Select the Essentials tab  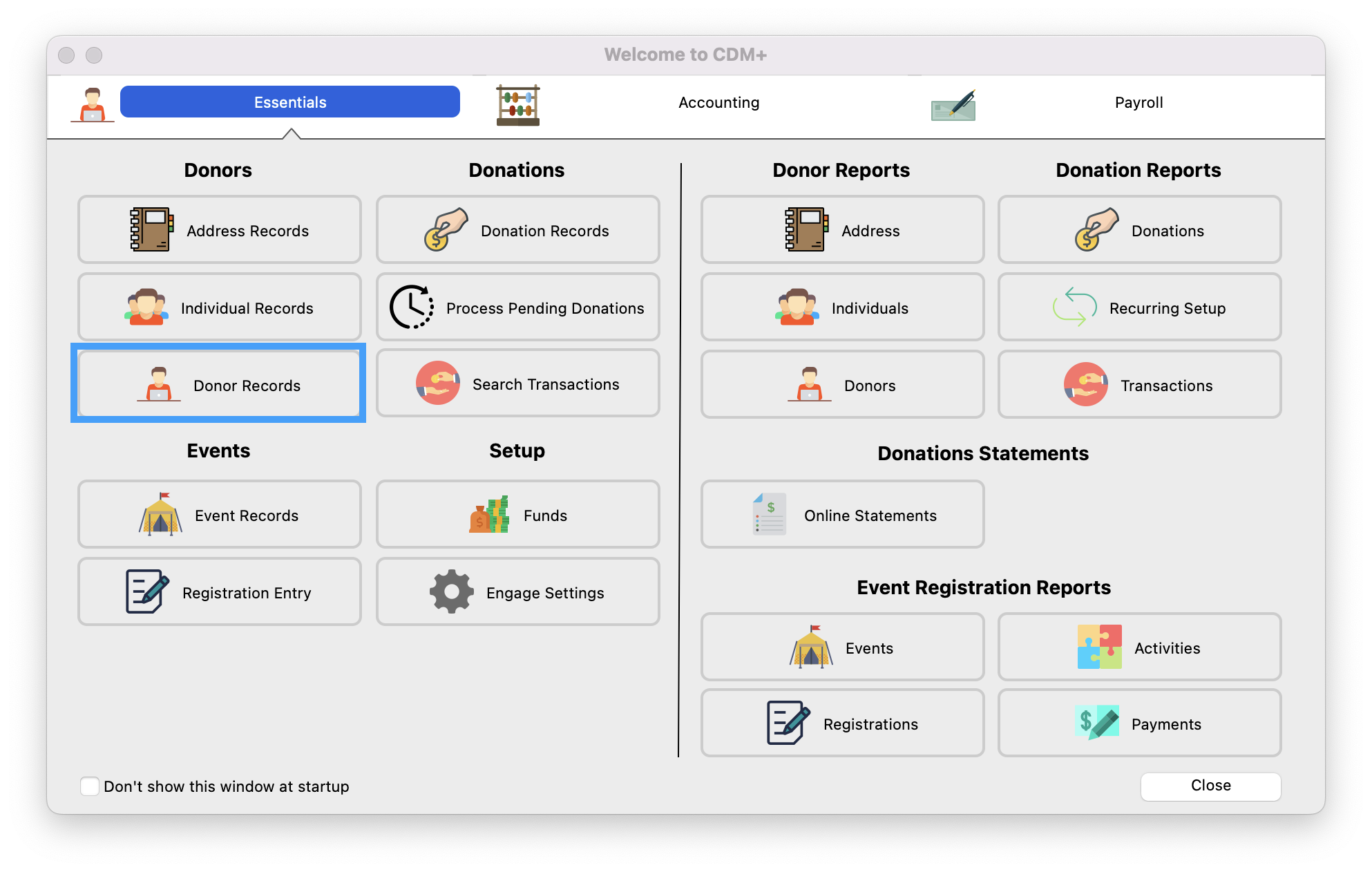pos(289,102)
